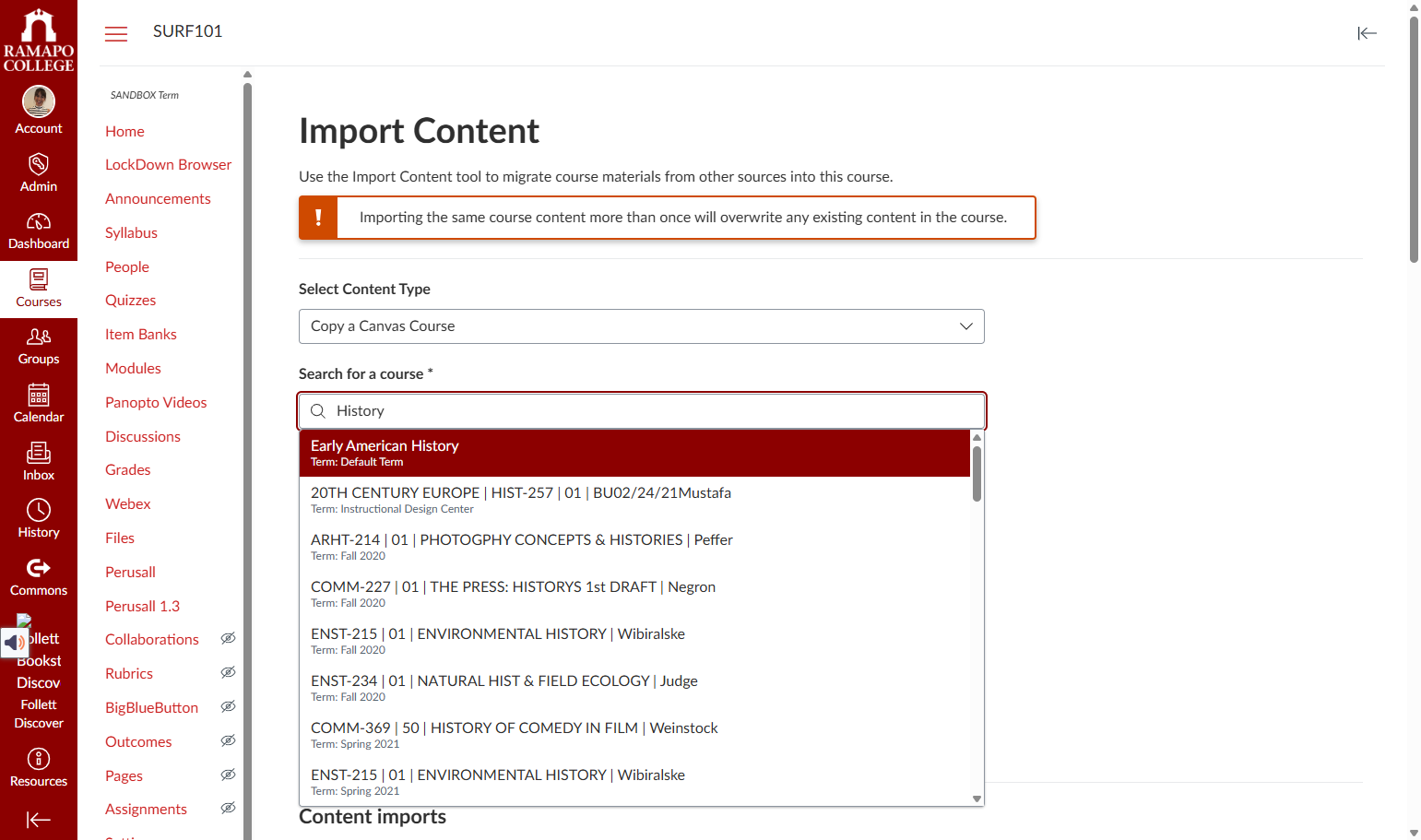This screenshot has height=840, width=1421.
Task: Open the Inbox icon
Action: tap(39, 452)
